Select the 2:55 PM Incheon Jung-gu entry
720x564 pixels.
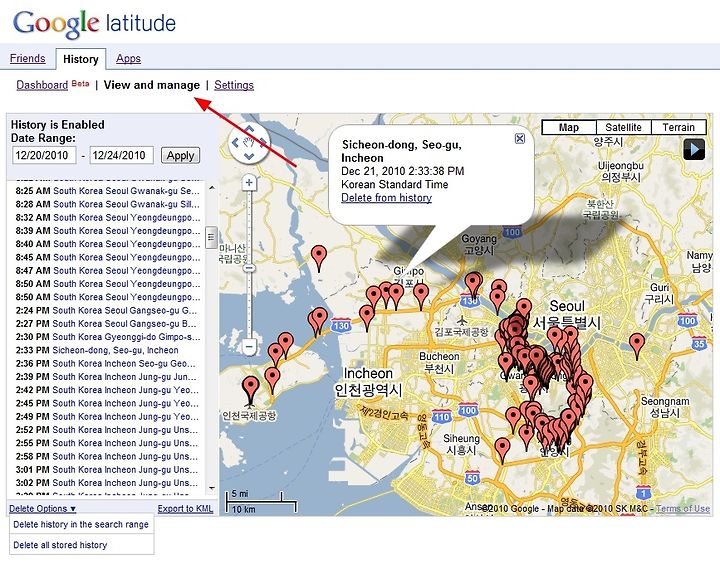coord(107,443)
